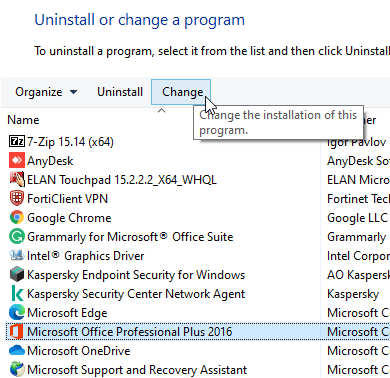Click the sort arrow above the Name column
The height and width of the screenshot is (378, 390).
click(161, 111)
